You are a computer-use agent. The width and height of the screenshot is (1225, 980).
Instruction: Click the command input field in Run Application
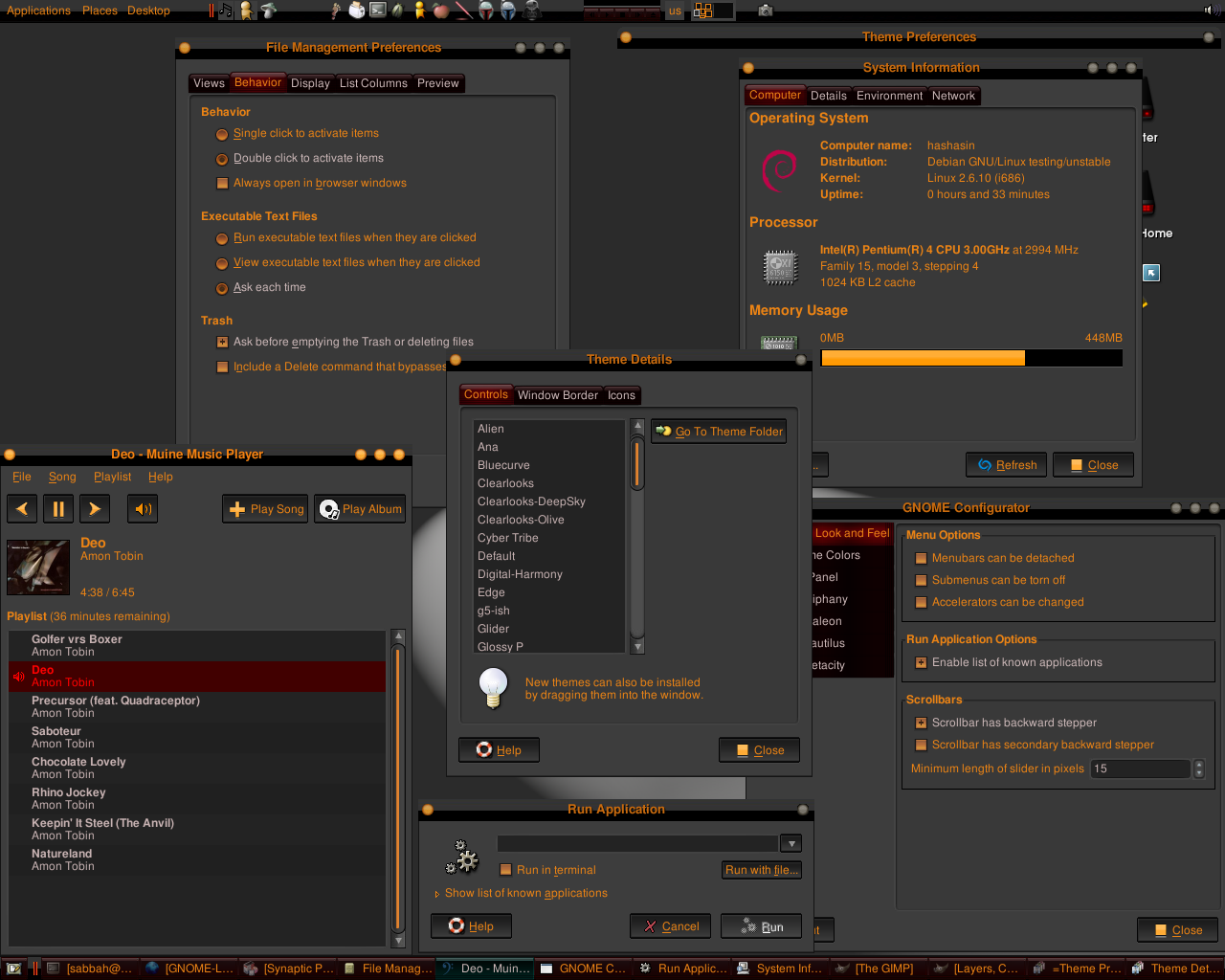tap(638, 844)
